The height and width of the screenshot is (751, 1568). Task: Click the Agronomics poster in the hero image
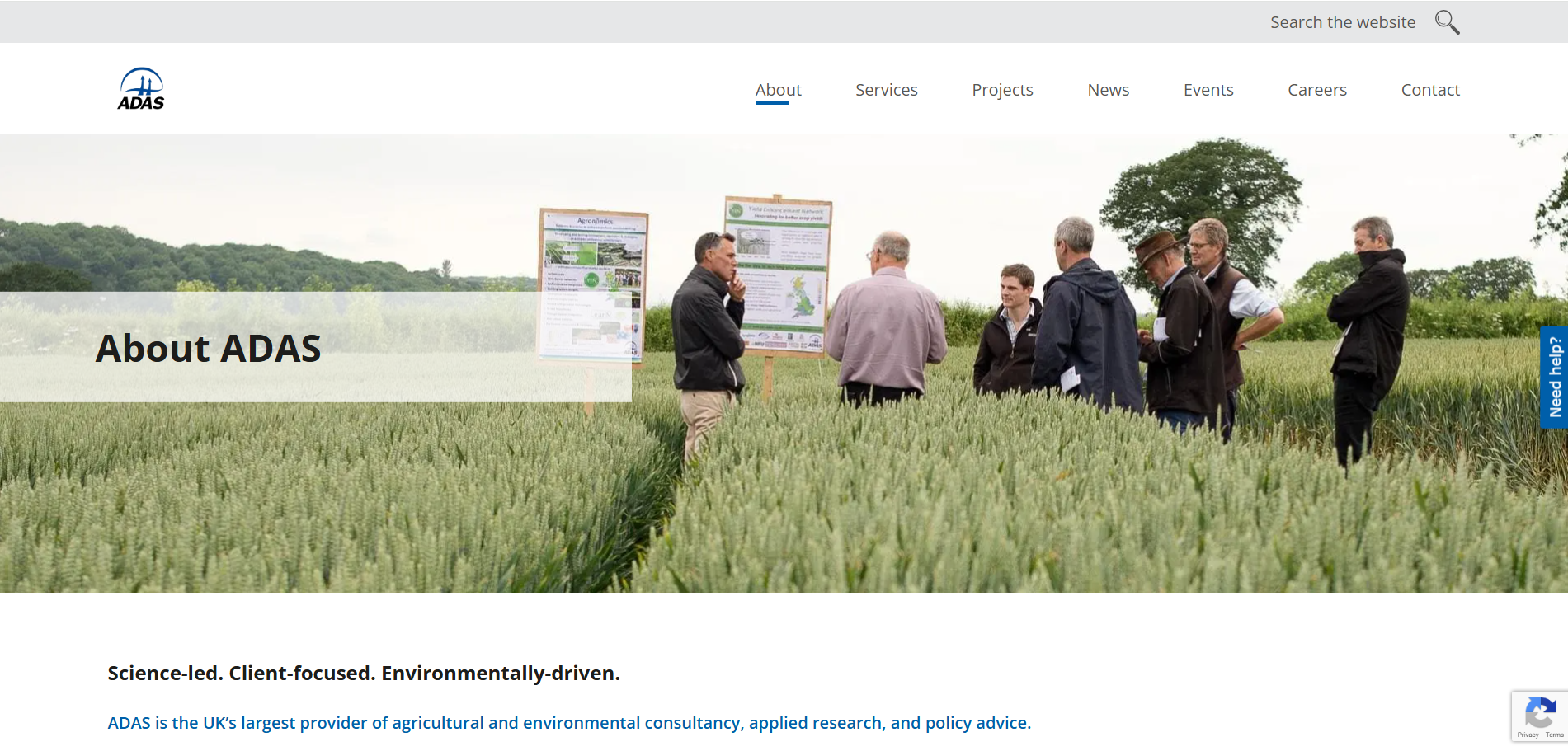[592, 284]
